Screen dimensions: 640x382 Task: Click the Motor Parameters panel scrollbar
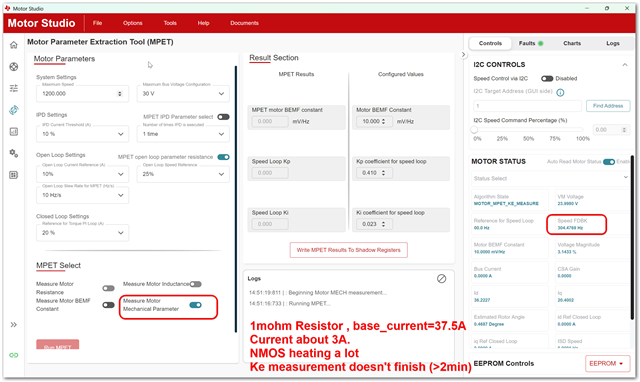coord(236,199)
